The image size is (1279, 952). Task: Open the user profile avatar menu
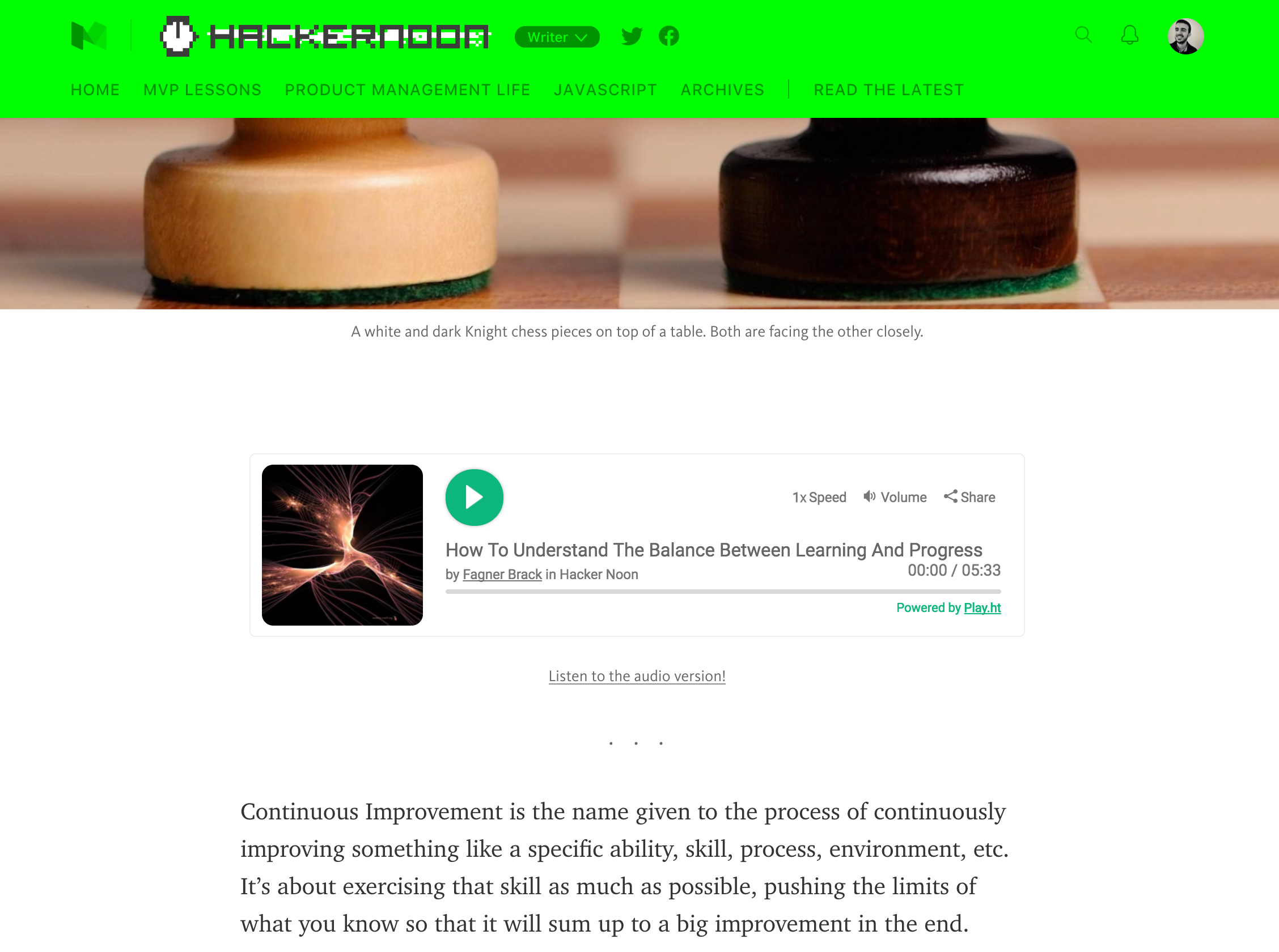(x=1185, y=36)
